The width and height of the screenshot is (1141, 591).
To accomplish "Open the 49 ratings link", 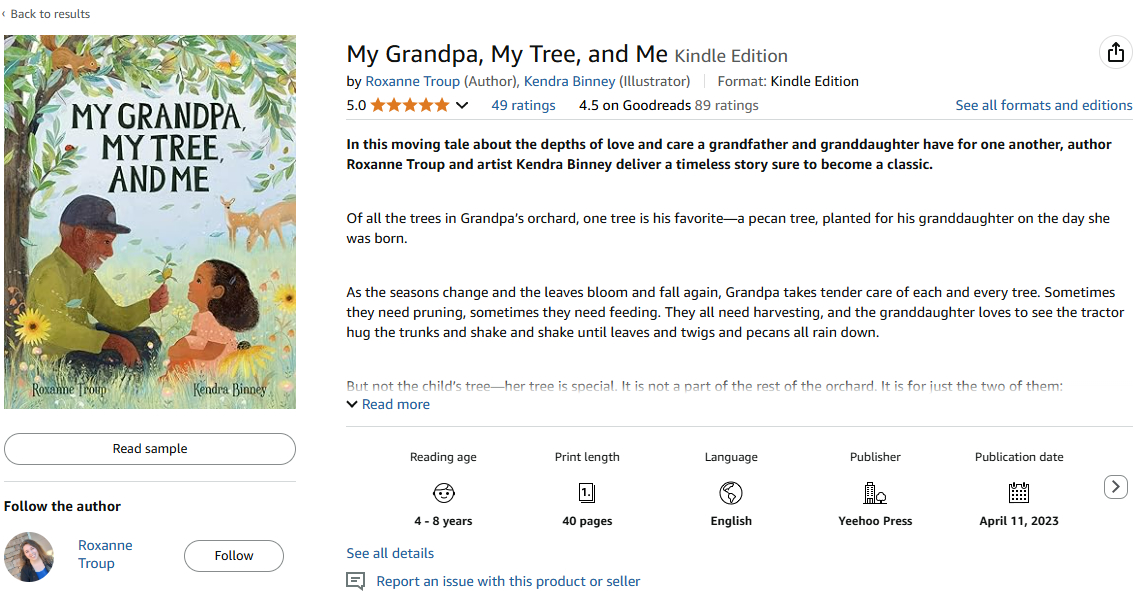I will 523,105.
